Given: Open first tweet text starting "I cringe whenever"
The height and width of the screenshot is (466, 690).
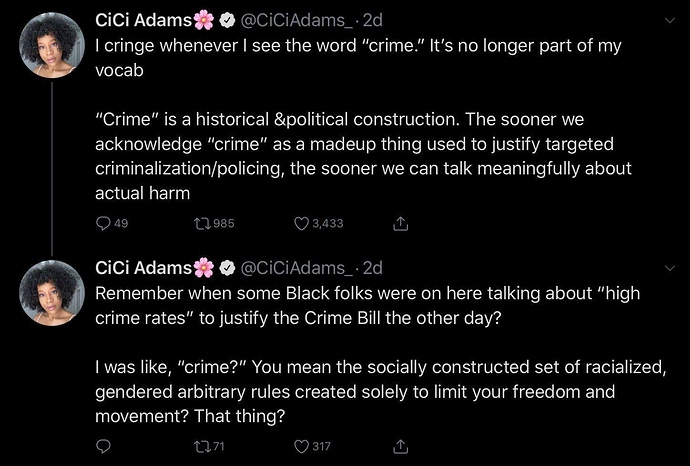Looking at the screenshot, I should (363, 119).
